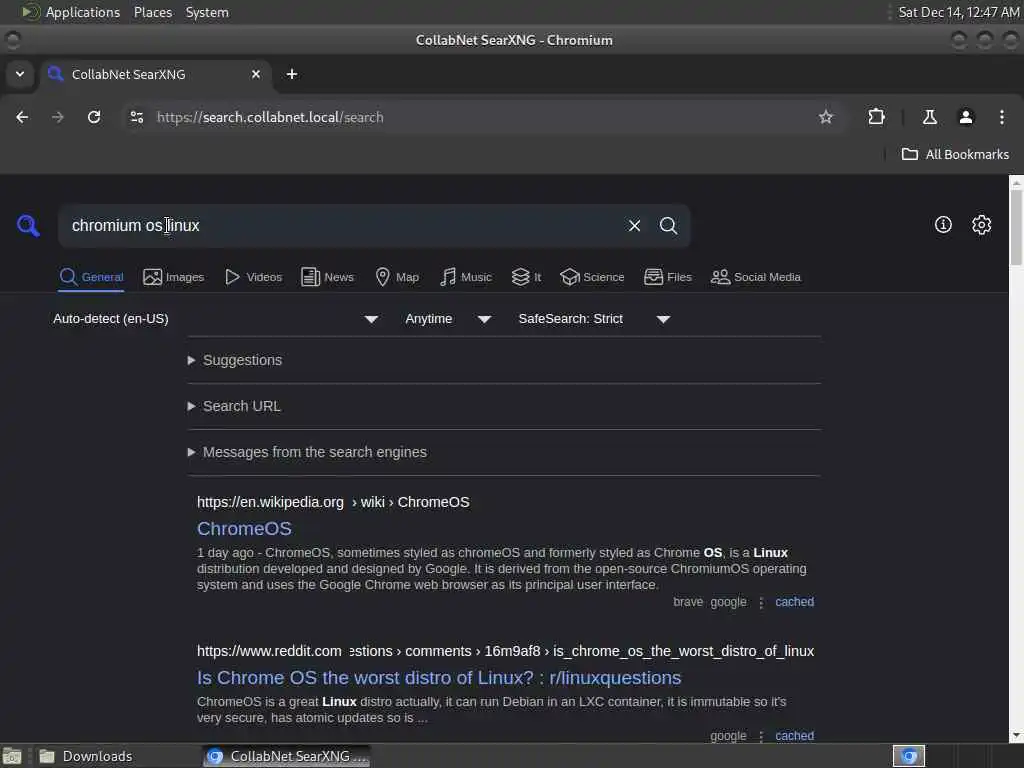Click the CollabNet SearXNG taskbar entry
The height and width of the screenshot is (768, 1024).
tap(287, 756)
